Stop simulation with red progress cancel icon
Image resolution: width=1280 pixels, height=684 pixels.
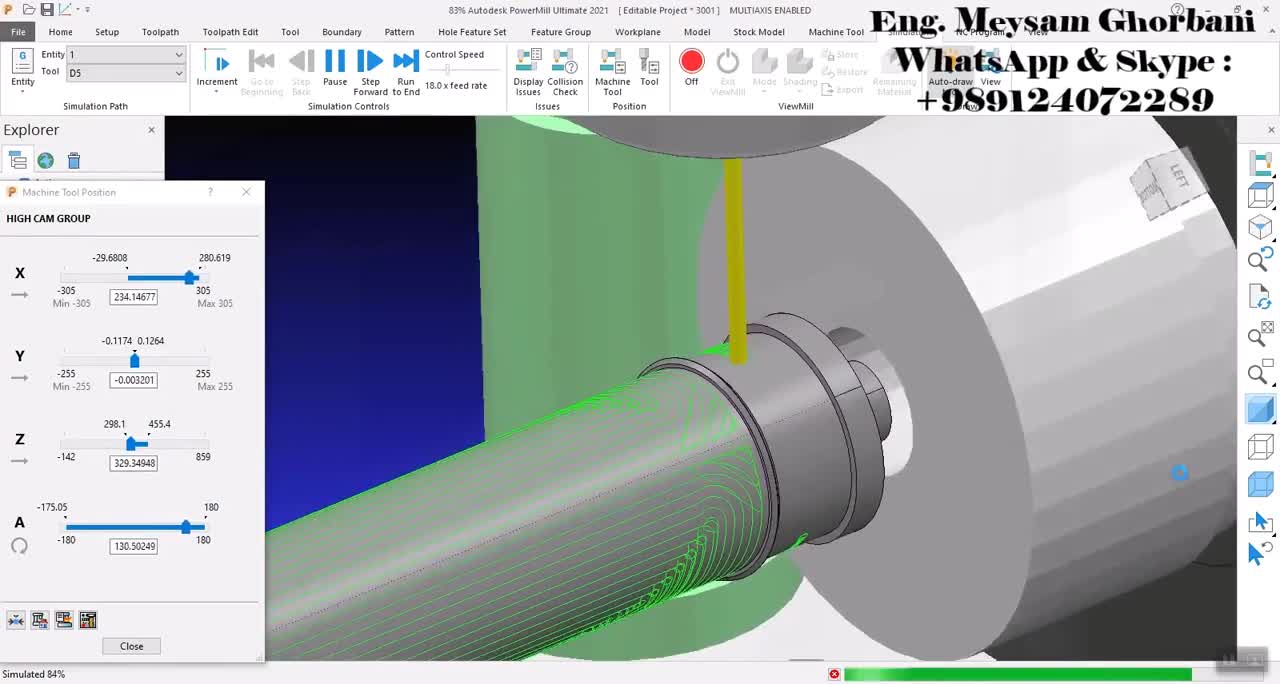click(834, 674)
